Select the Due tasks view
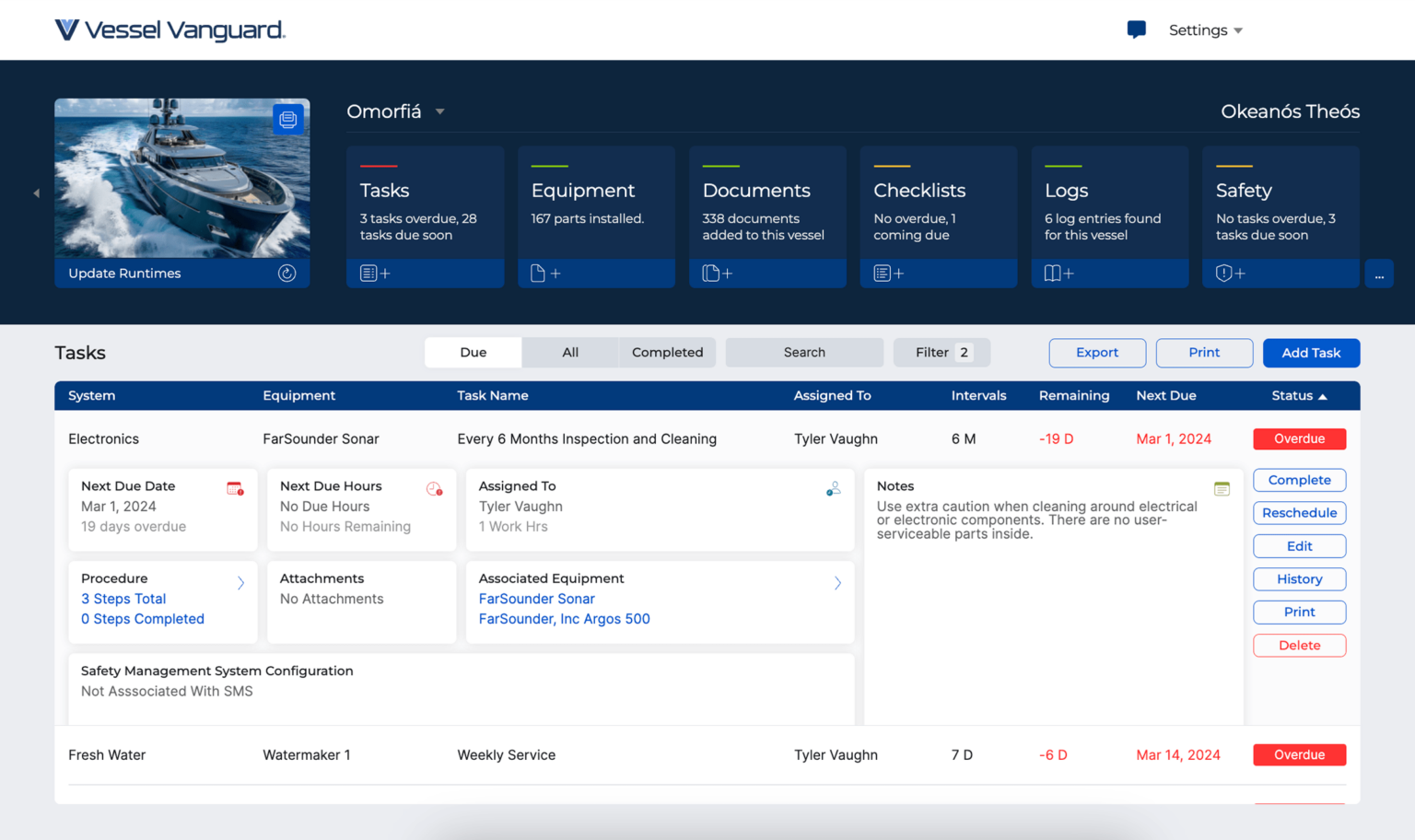1415x840 pixels. point(473,352)
